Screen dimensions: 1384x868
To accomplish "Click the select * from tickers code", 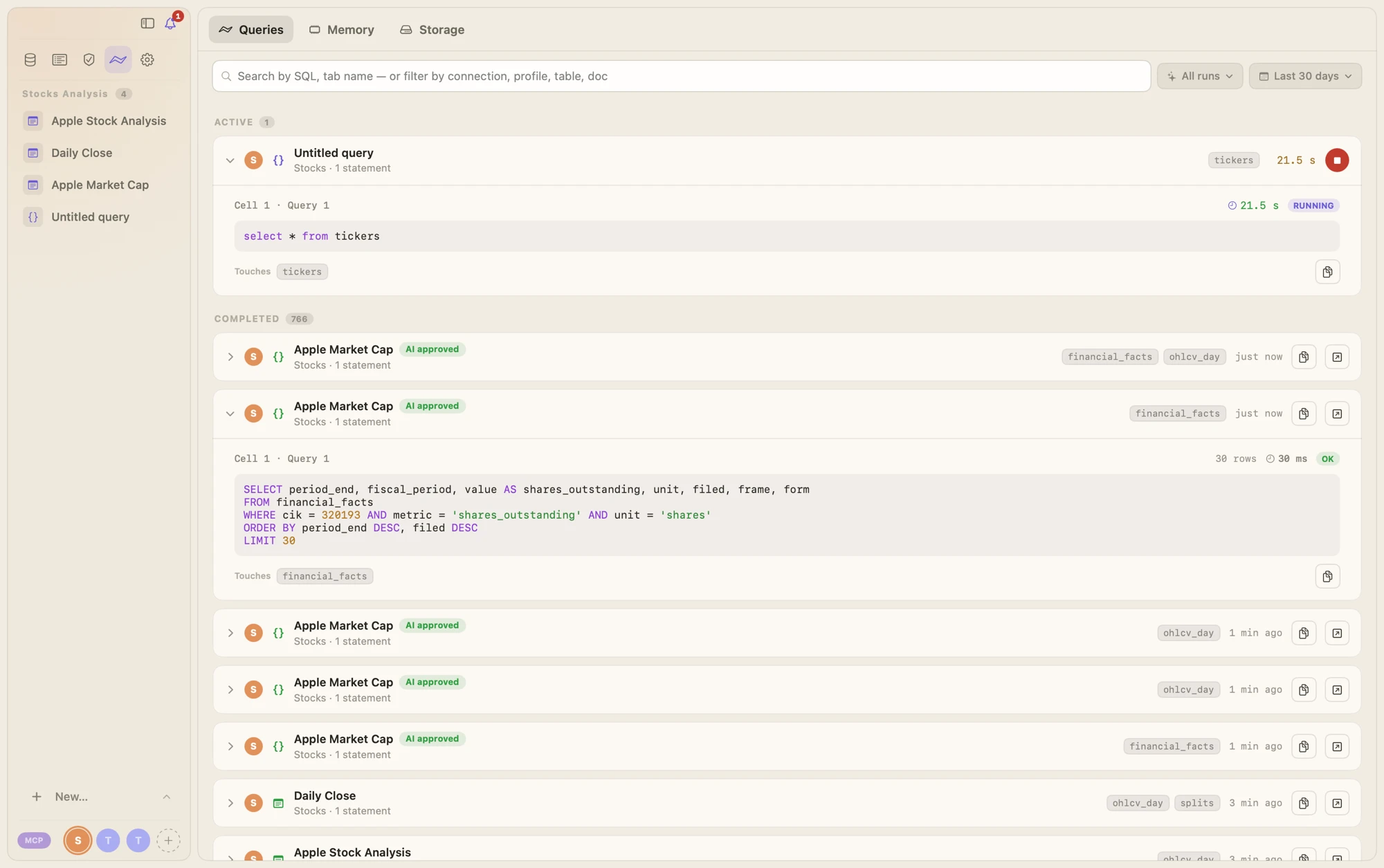I will point(311,237).
